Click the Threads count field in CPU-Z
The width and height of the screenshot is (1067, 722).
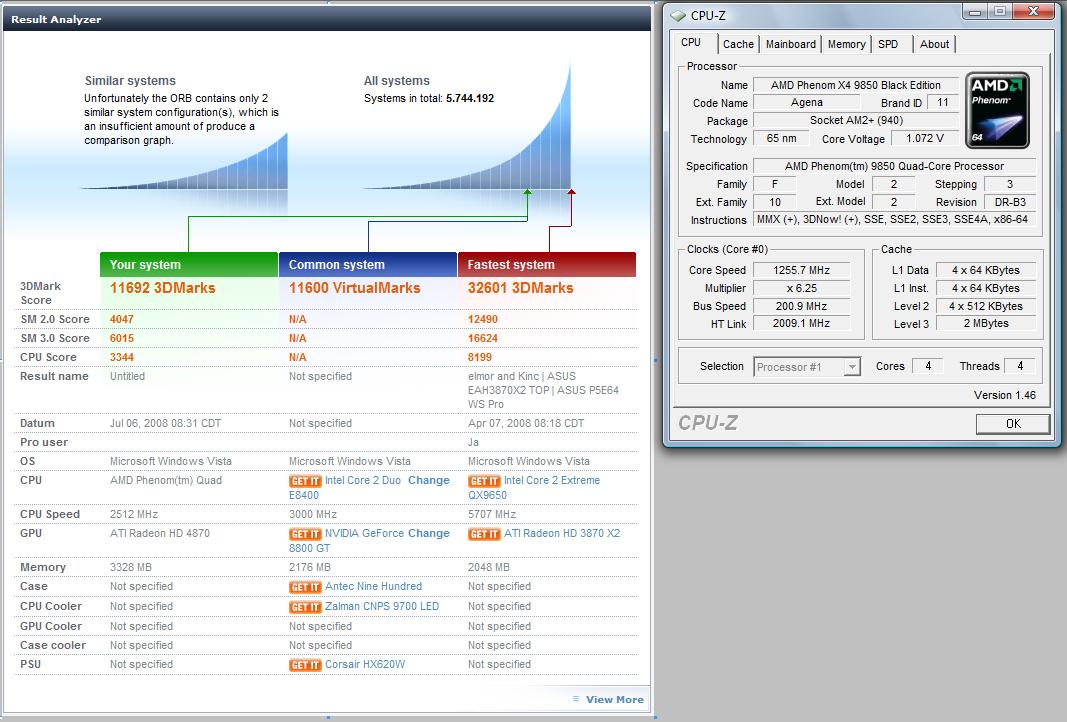coord(1019,366)
